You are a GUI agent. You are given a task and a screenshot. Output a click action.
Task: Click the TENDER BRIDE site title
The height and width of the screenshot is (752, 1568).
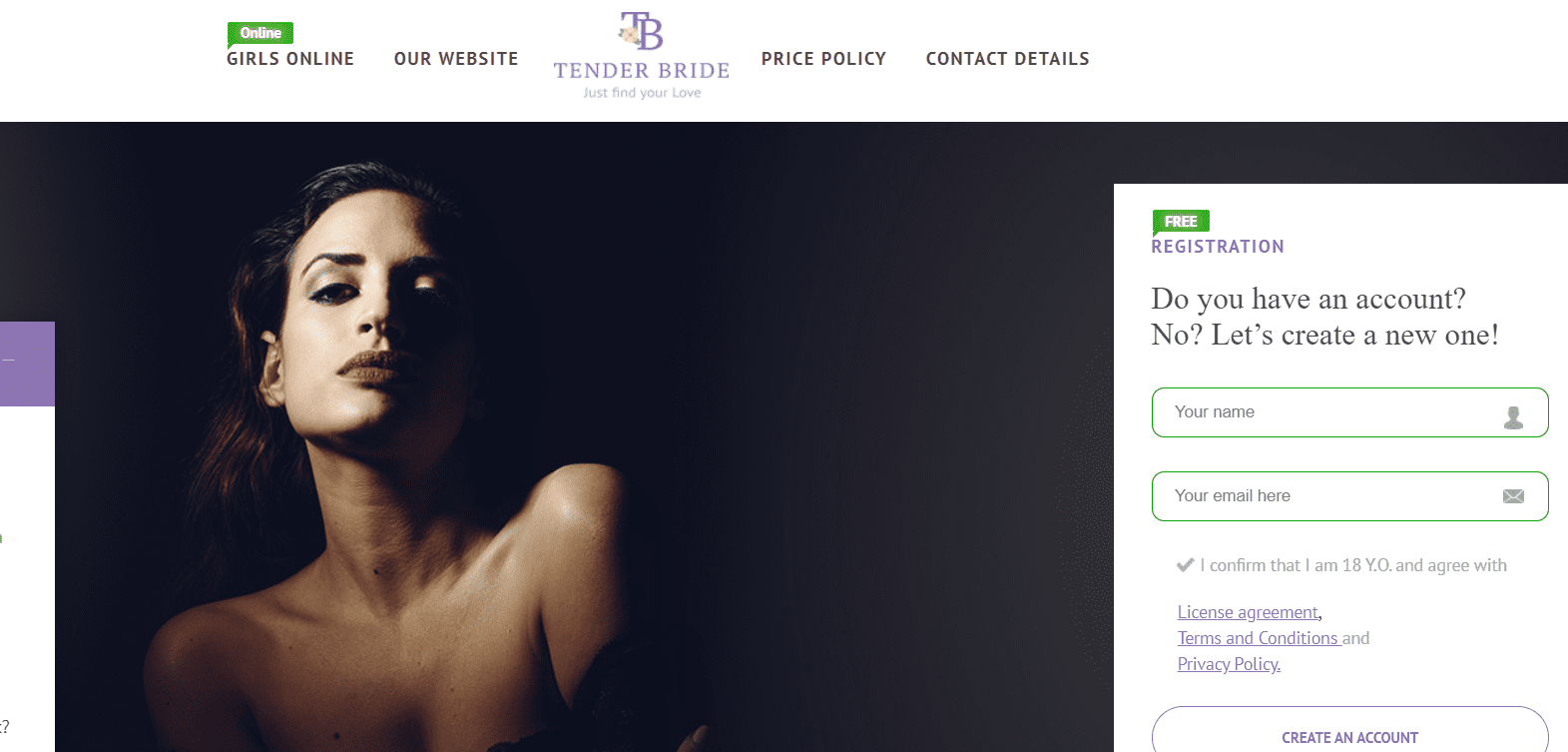pyautogui.click(x=642, y=71)
